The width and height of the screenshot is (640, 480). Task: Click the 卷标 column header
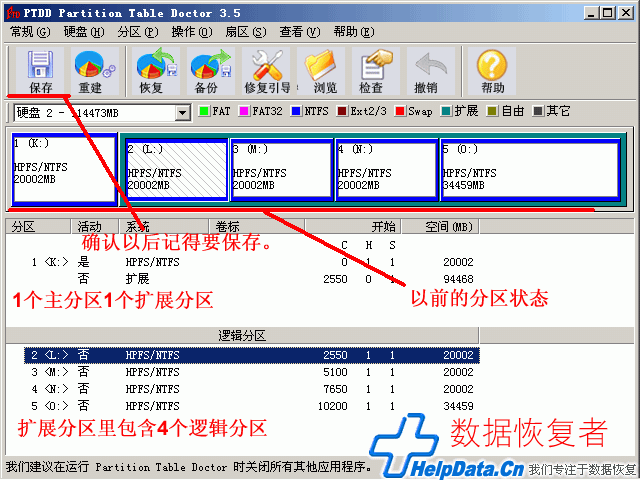coord(257,227)
